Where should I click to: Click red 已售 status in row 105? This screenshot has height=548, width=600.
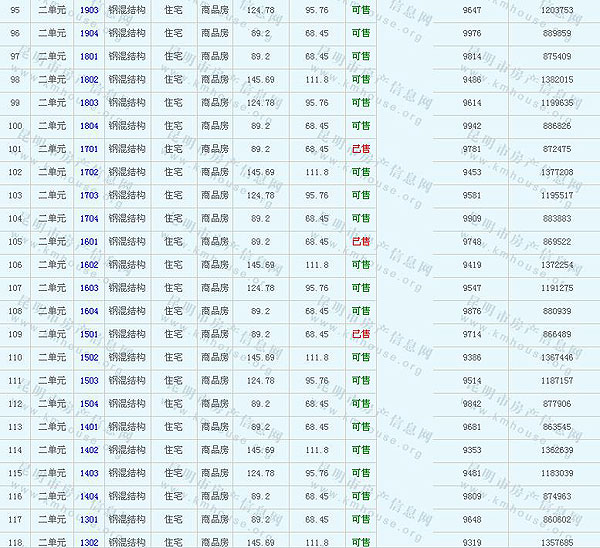point(360,241)
